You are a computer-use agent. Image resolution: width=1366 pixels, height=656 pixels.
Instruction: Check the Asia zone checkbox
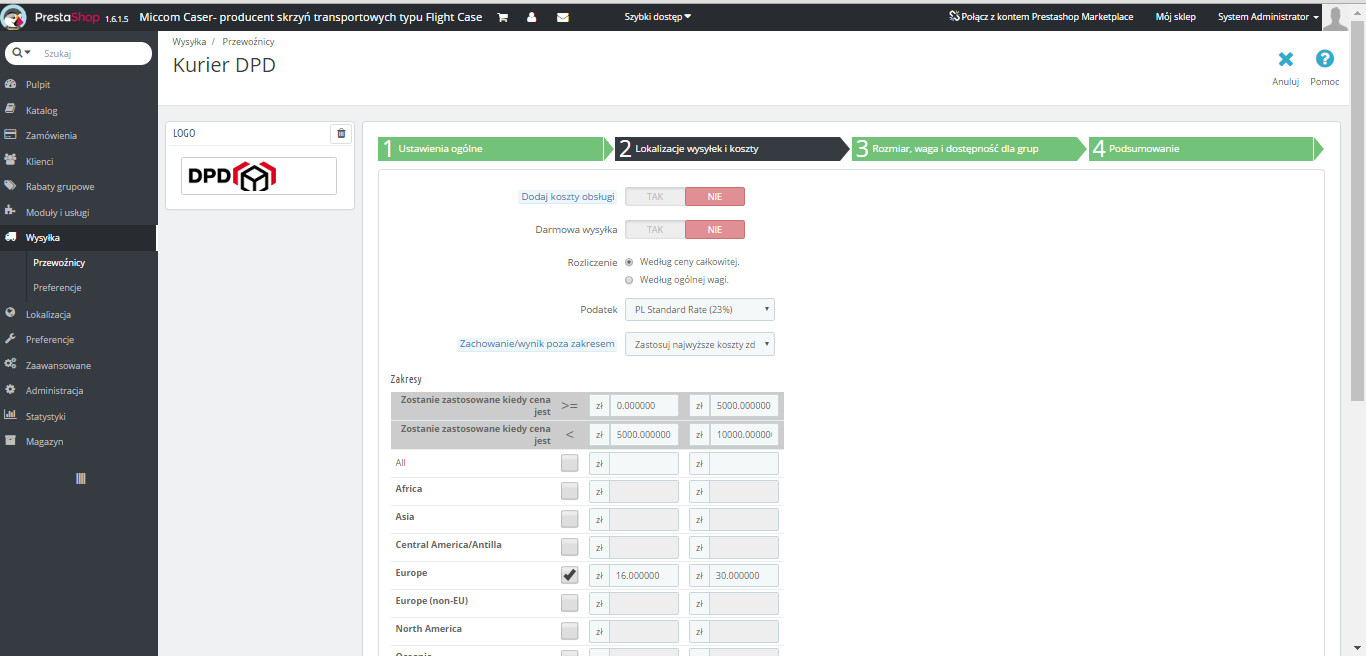569,519
